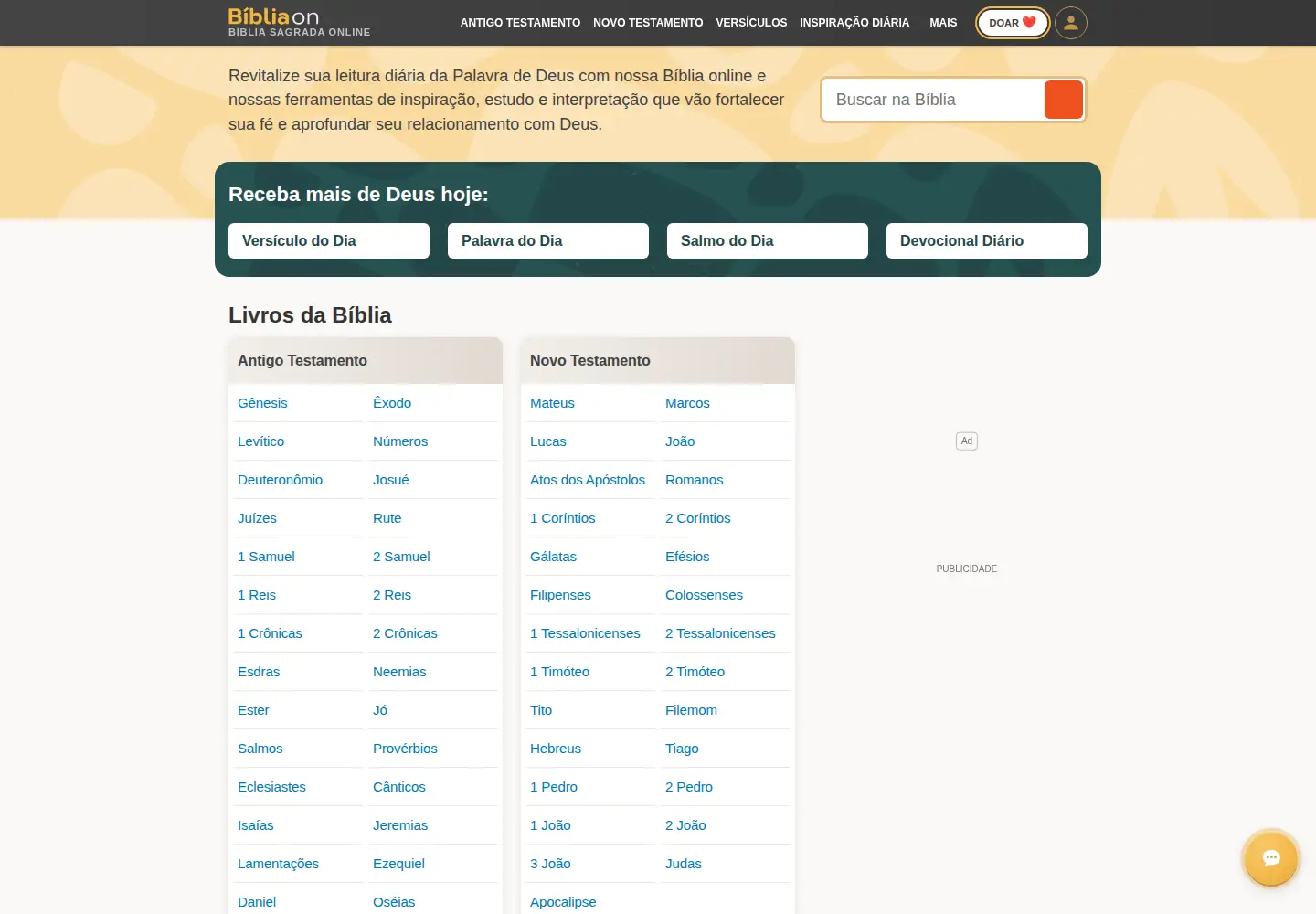Open the book of Isaías
This screenshot has width=1316, height=914.
click(255, 825)
